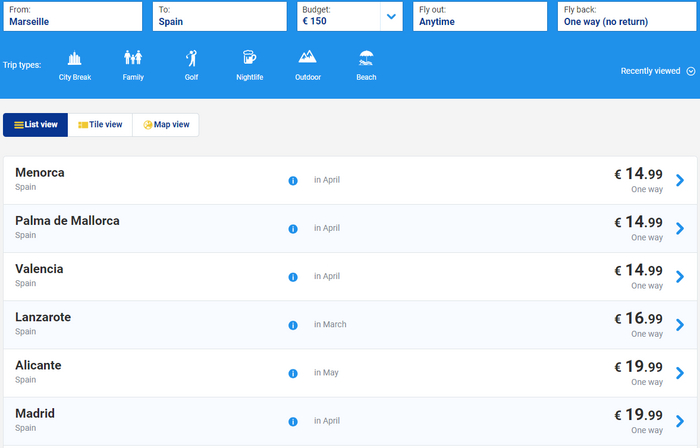Select the Madrid €19.99 fare
The image size is (700, 448).
click(x=638, y=414)
